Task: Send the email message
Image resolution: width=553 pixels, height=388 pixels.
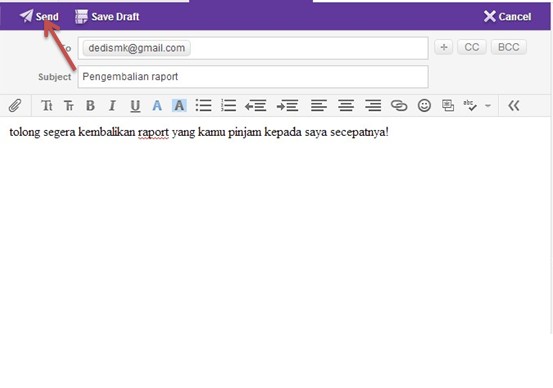Action: click(39, 16)
